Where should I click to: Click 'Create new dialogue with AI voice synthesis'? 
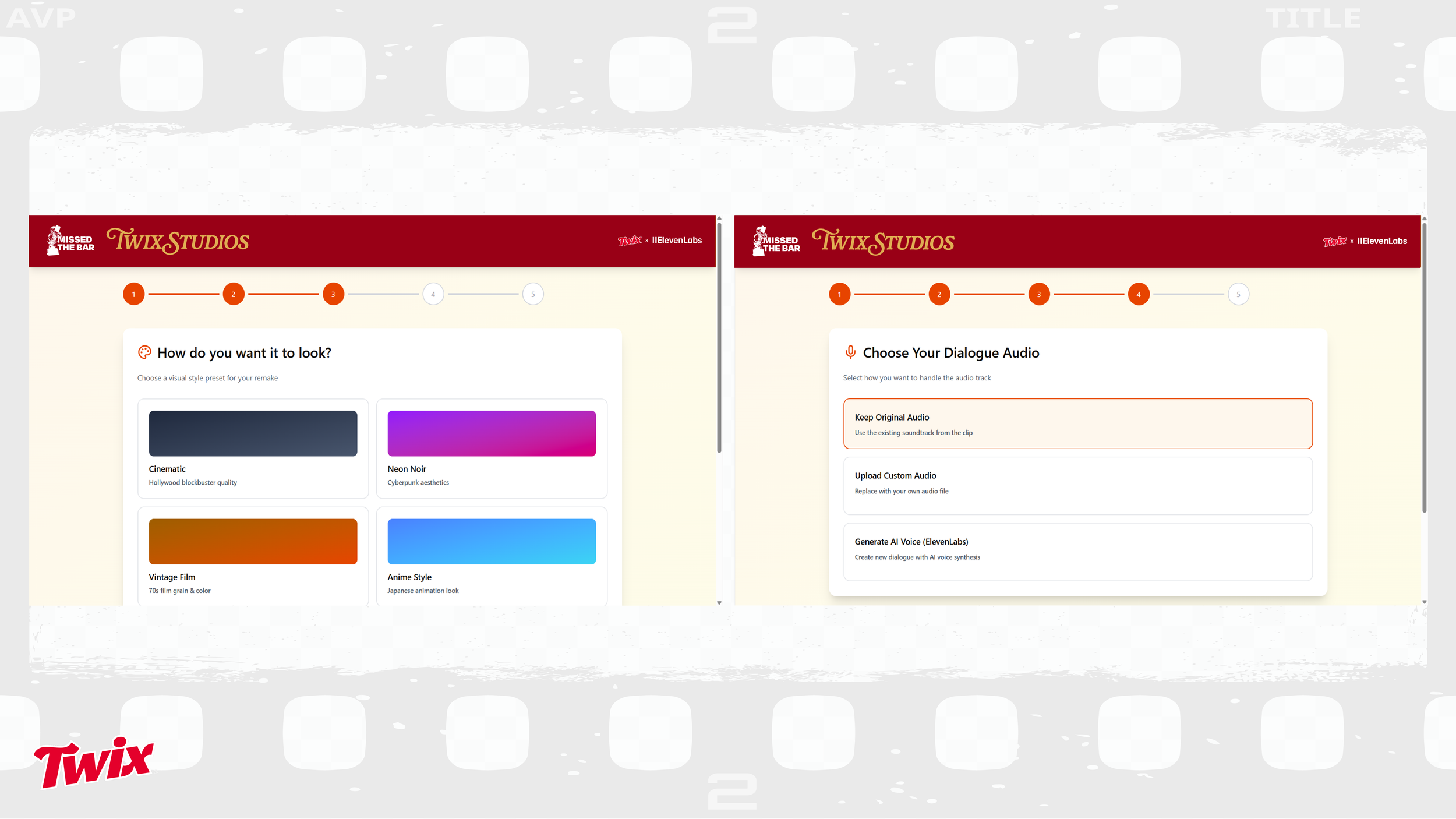click(917, 557)
